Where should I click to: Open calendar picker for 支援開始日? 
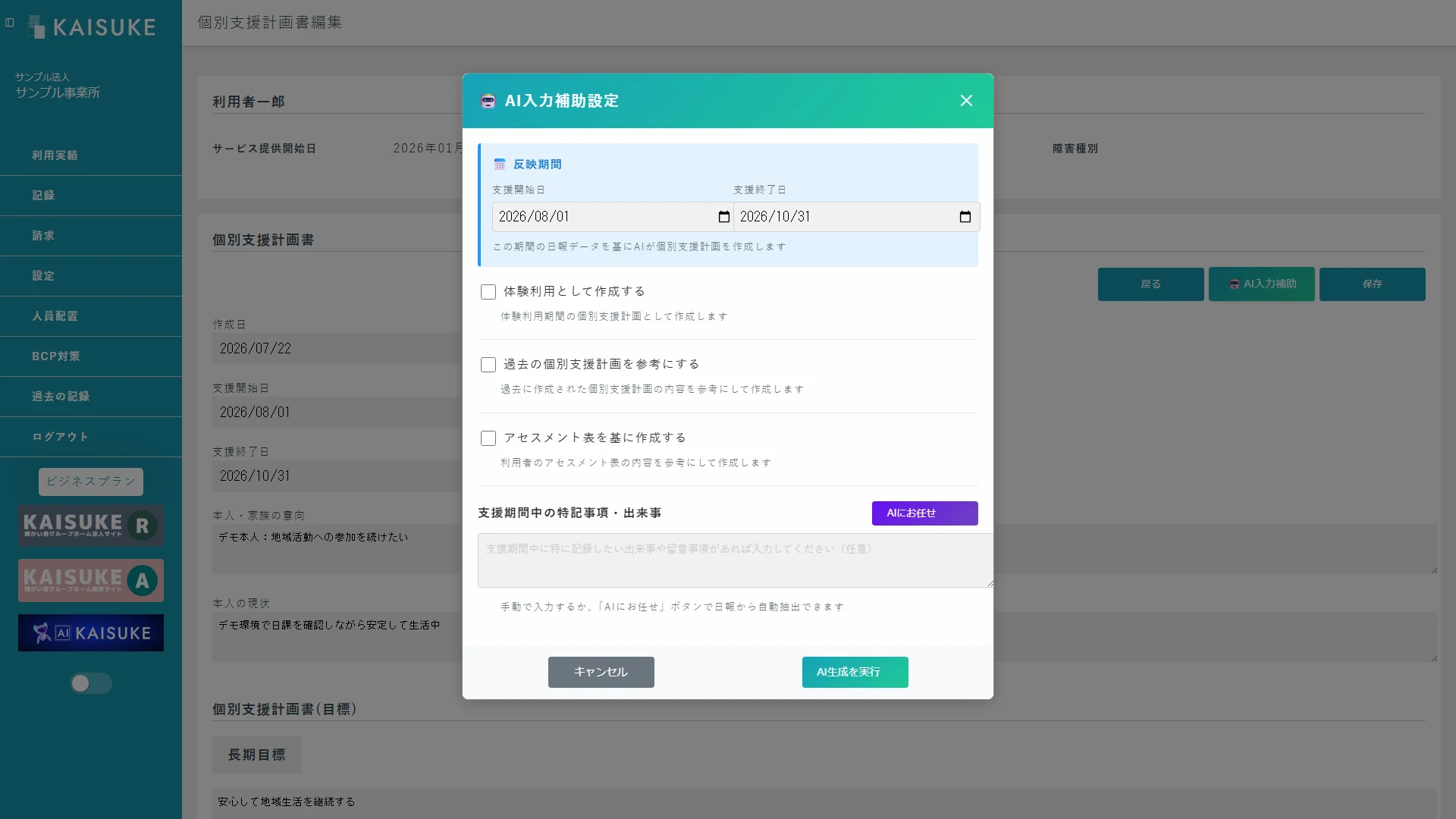[724, 217]
